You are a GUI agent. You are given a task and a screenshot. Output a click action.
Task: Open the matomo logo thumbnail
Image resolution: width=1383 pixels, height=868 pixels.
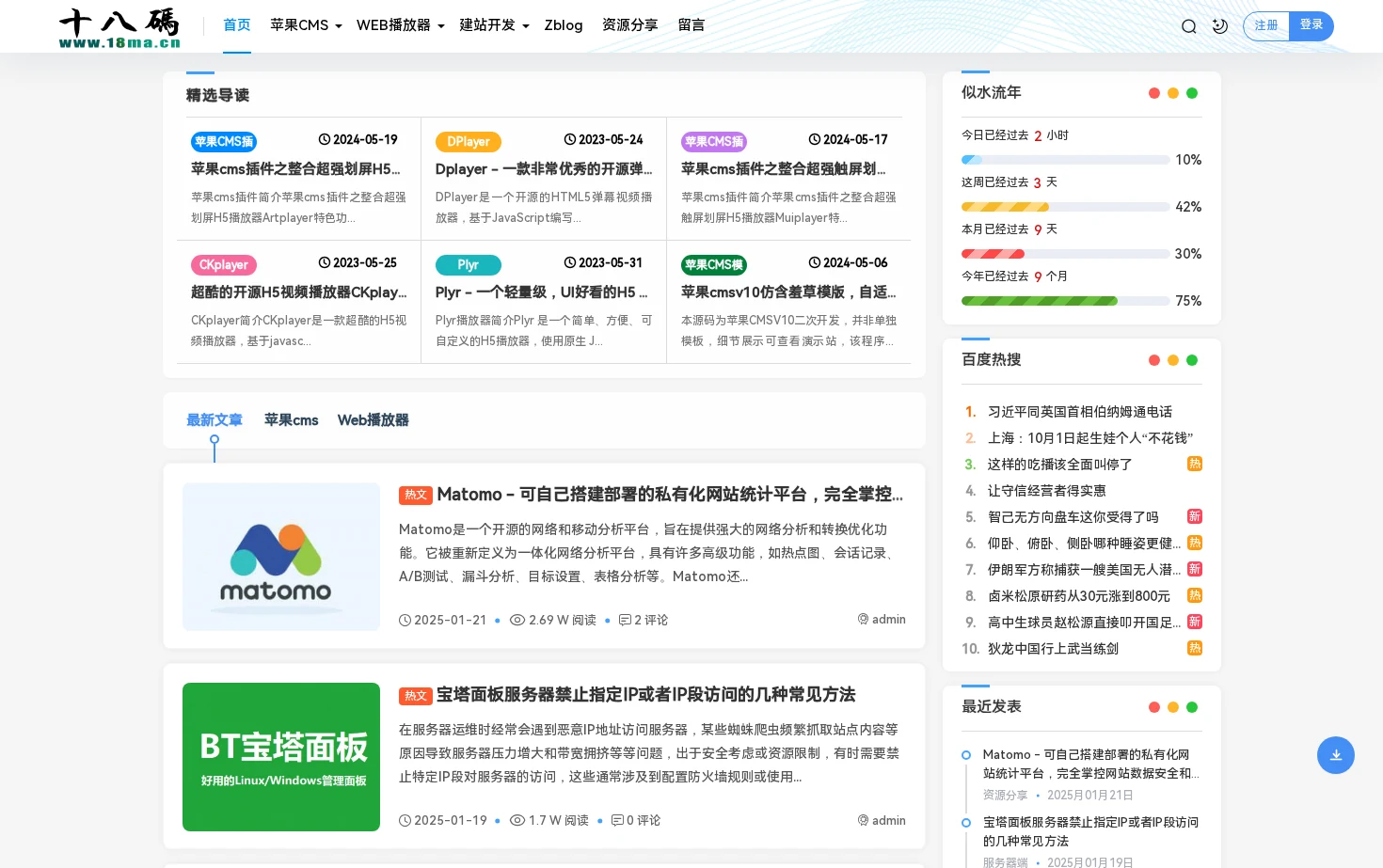[281, 557]
